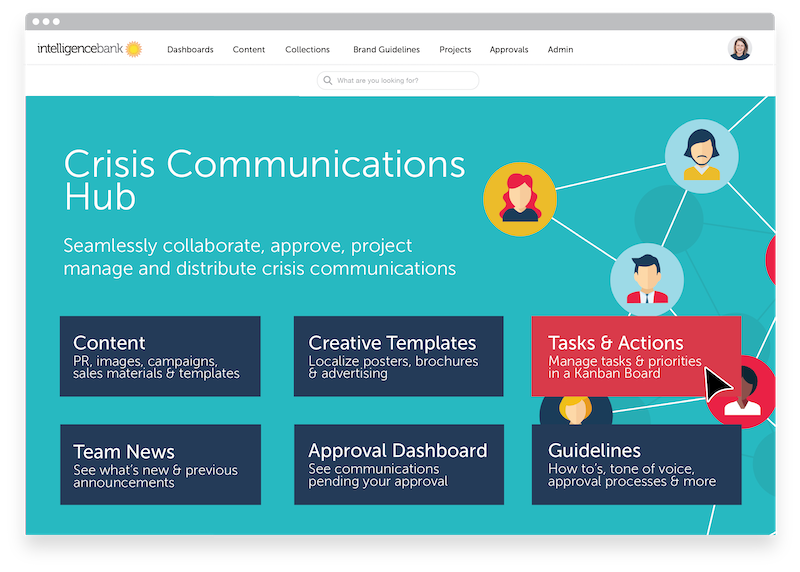
Task: Open the Content menu in navbar
Action: pyautogui.click(x=249, y=49)
